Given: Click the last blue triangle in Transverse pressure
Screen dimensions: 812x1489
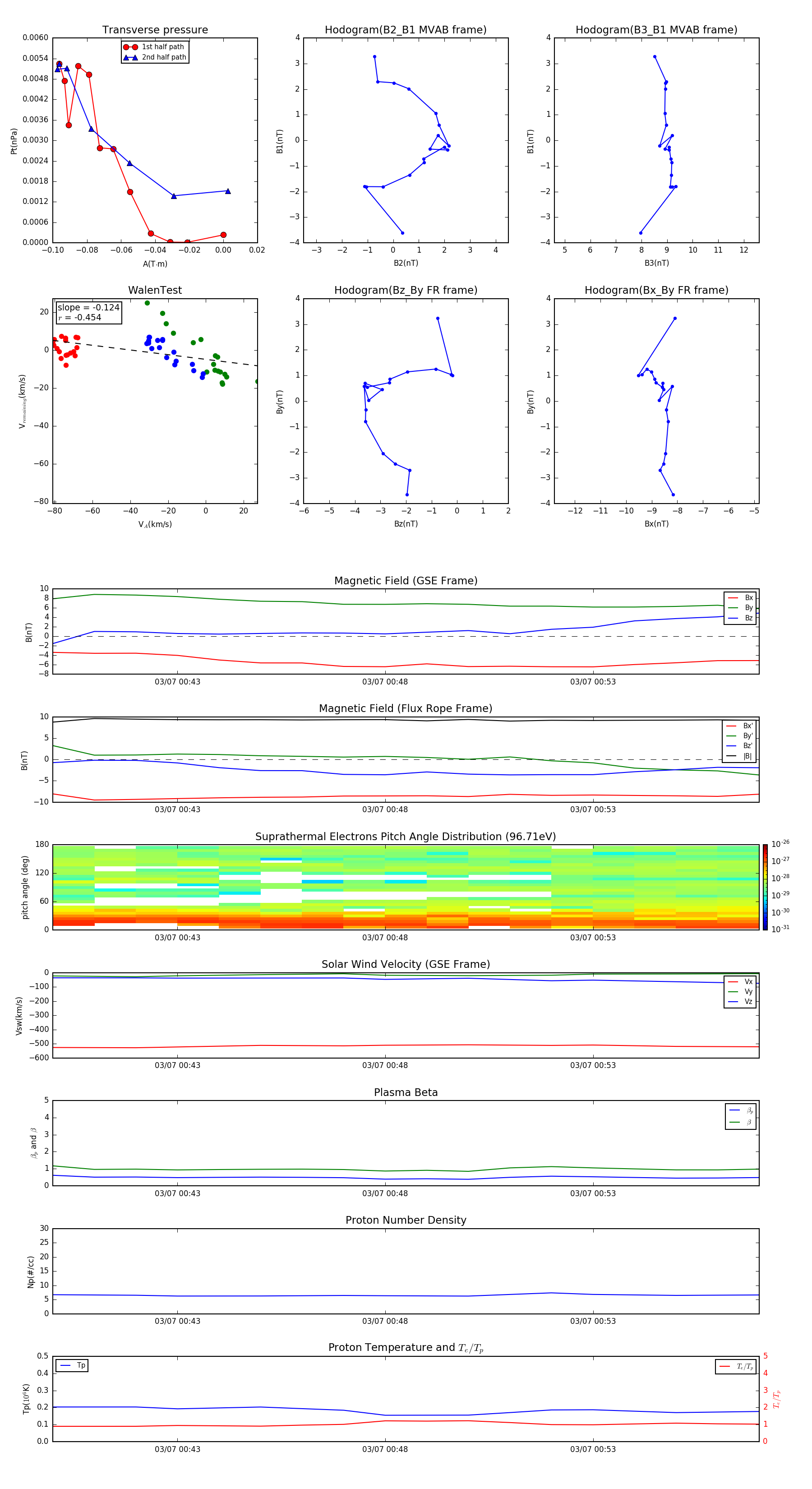Looking at the screenshot, I should pos(228,191).
